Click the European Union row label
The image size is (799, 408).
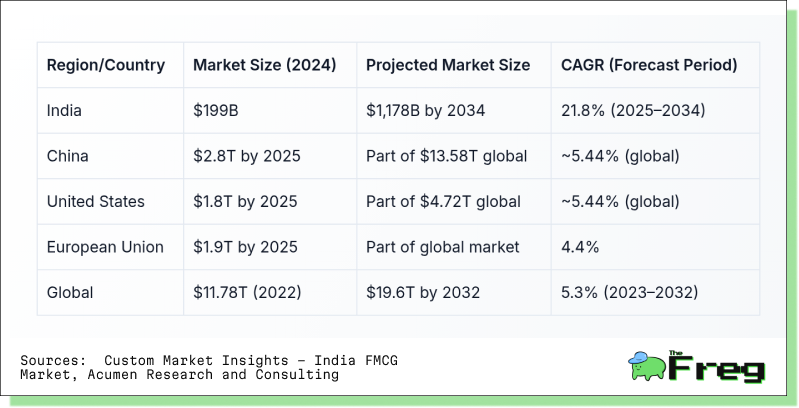[x=105, y=247]
